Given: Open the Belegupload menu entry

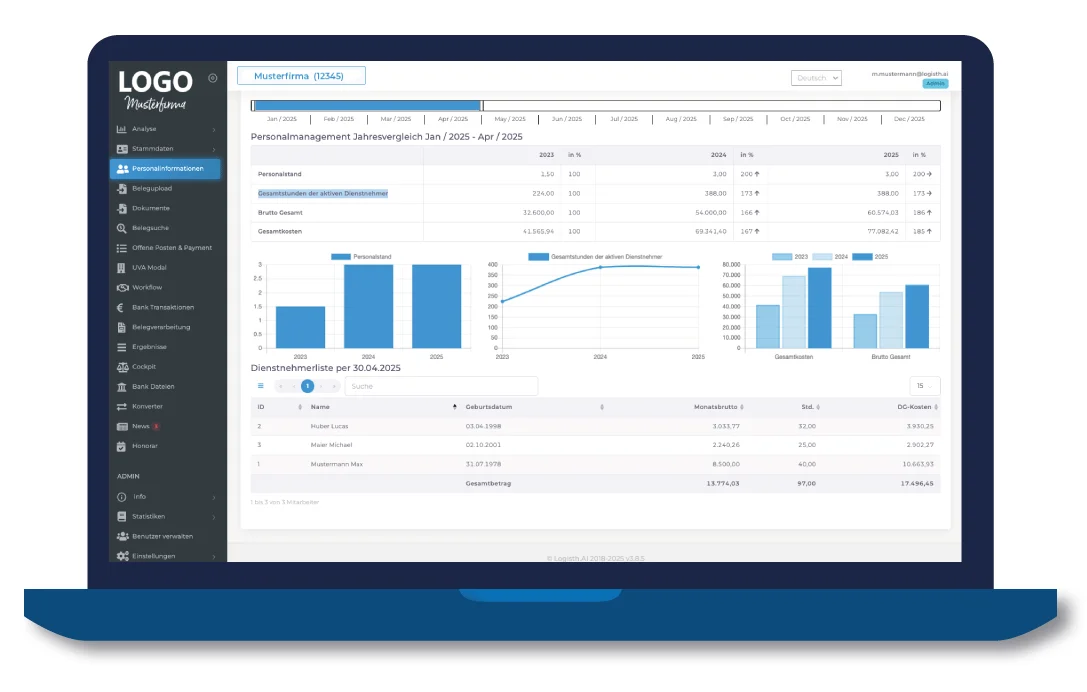Looking at the screenshot, I should click(x=165, y=189).
